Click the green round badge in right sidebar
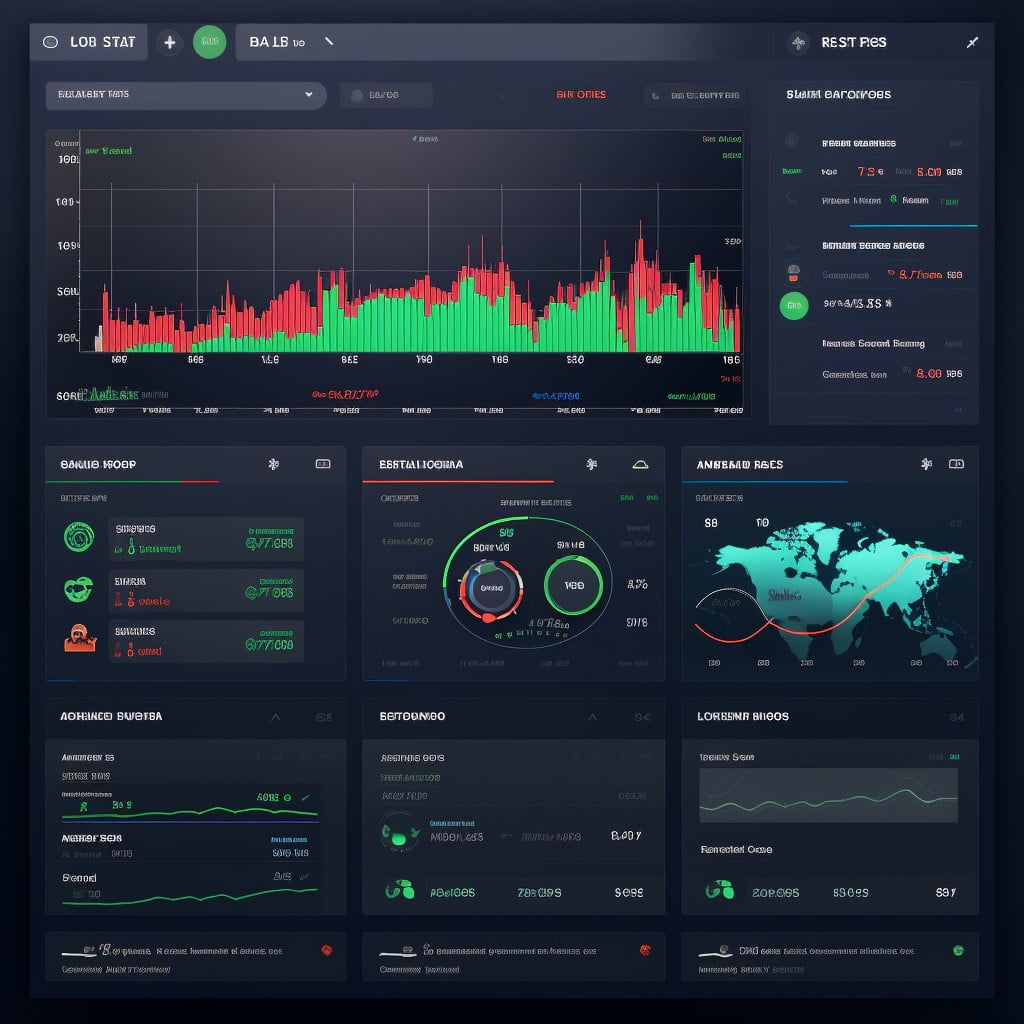The width and height of the screenshot is (1024, 1024). [x=794, y=306]
